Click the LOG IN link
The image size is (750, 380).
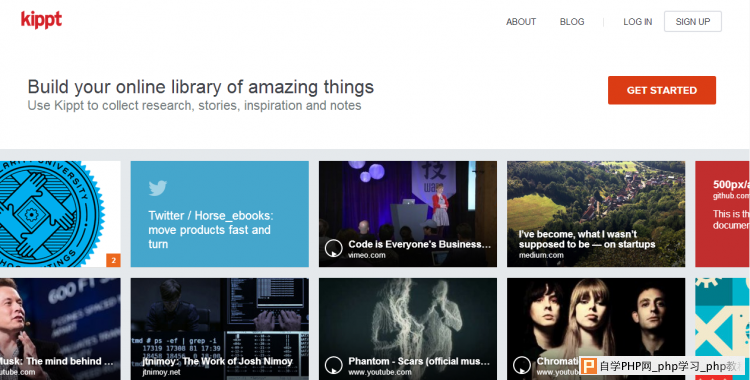[638, 22]
